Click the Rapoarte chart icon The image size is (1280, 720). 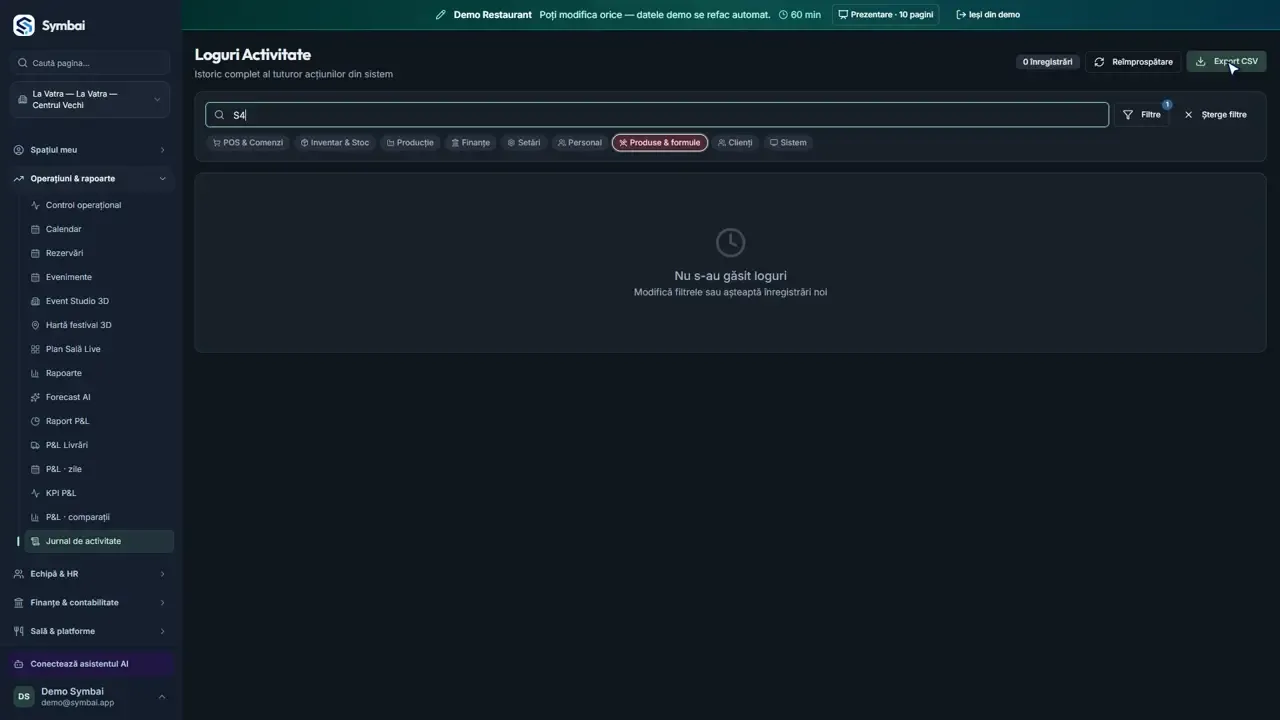(x=36, y=373)
